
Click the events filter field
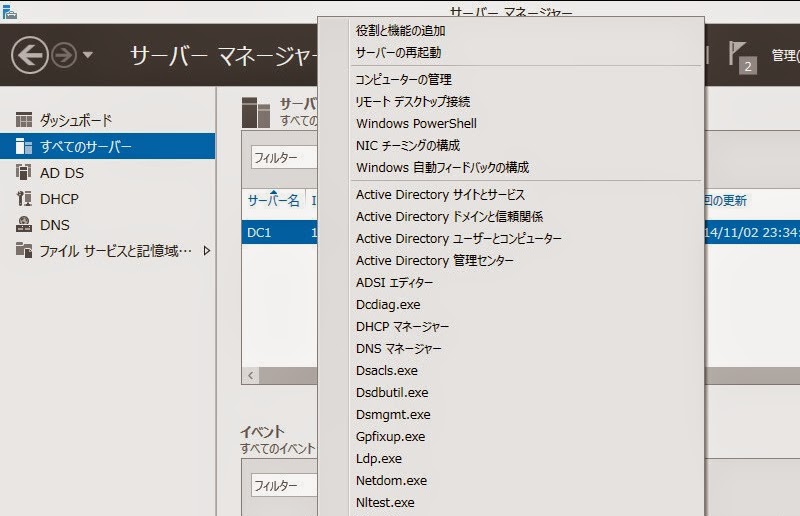click(x=284, y=485)
